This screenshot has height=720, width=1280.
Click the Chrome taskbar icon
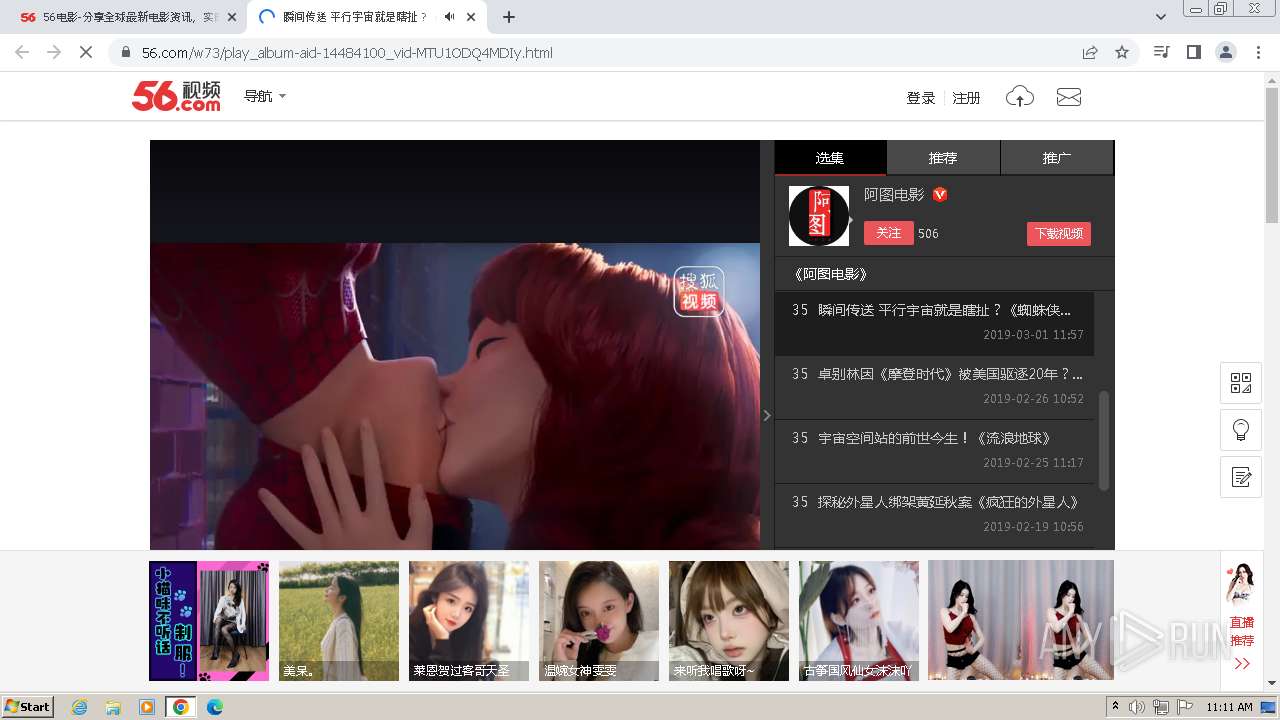coord(181,707)
